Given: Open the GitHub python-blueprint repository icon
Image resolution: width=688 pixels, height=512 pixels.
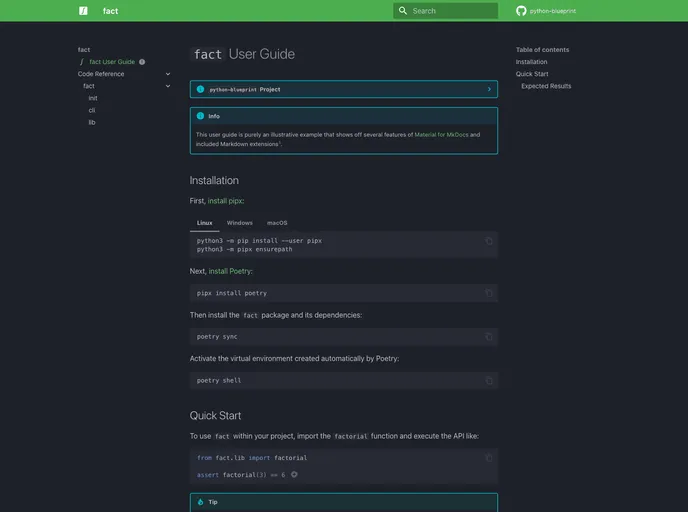Looking at the screenshot, I should click(x=521, y=11).
